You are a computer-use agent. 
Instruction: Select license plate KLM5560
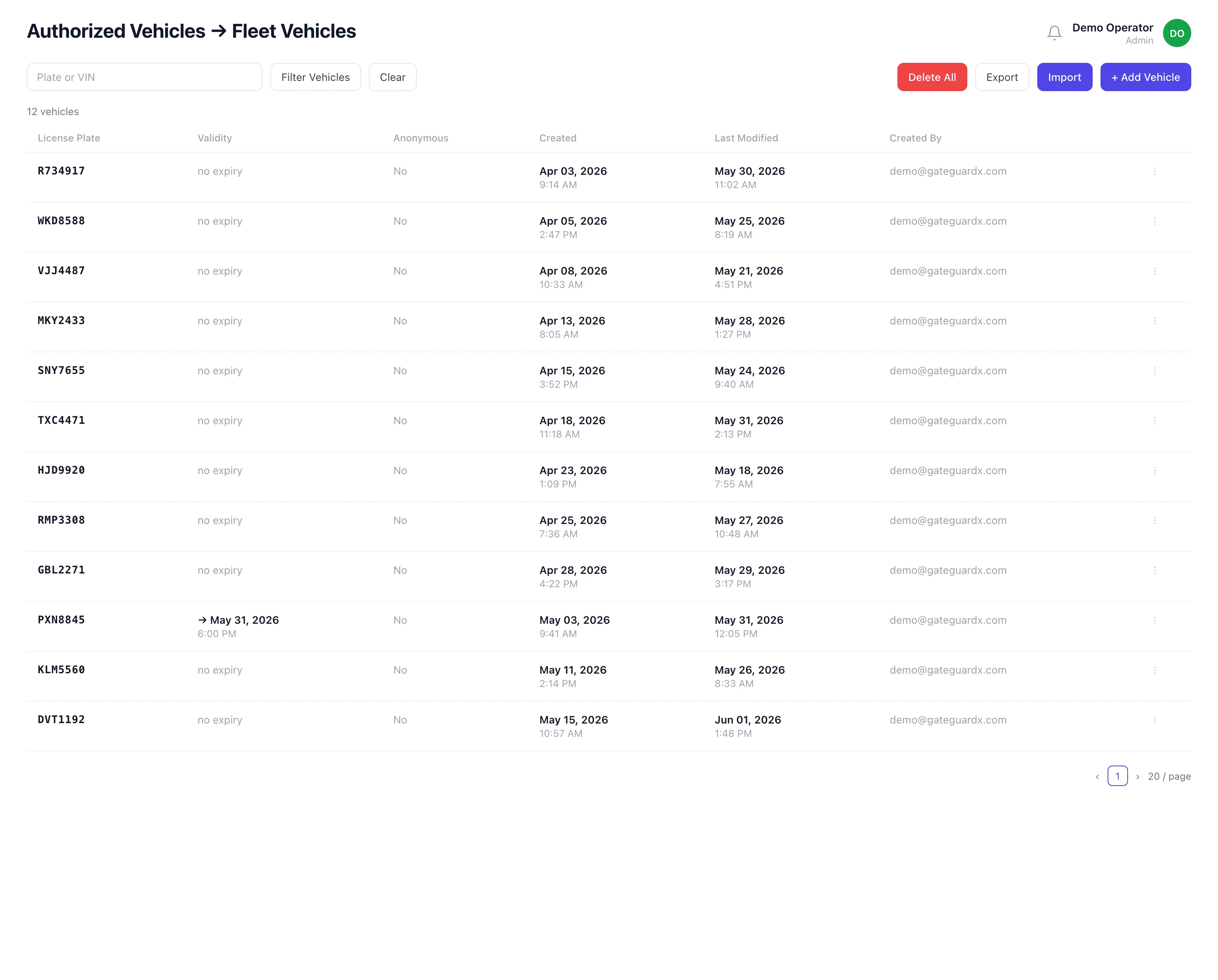[62, 669]
